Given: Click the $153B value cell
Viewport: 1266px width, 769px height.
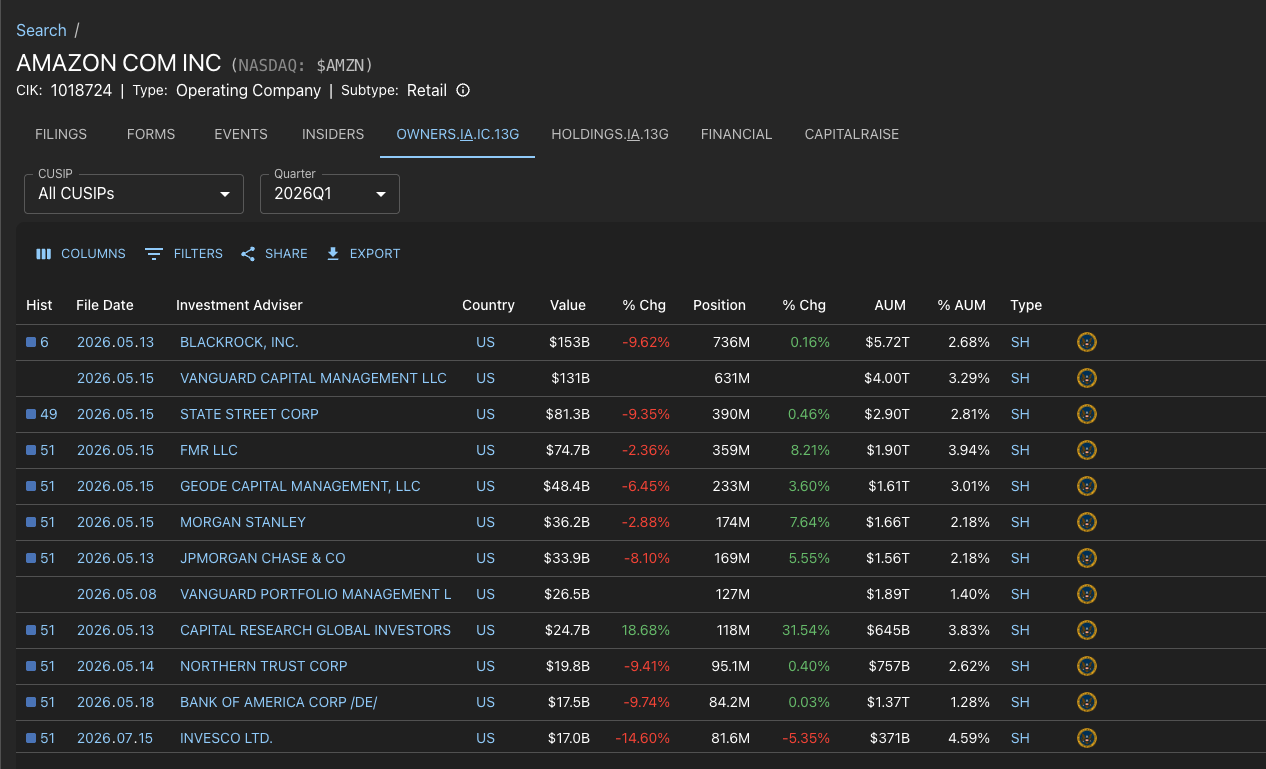Looking at the screenshot, I should [x=570, y=342].
